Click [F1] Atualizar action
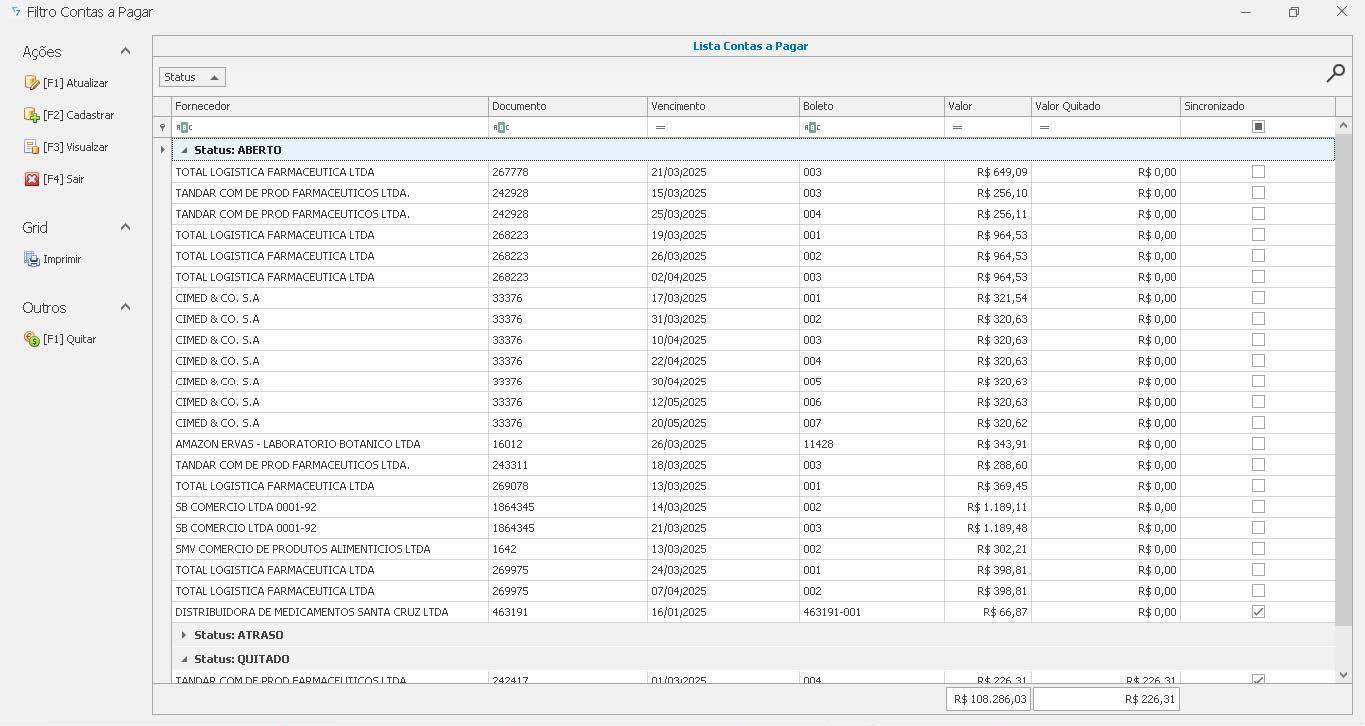The height and width of the screenshot is (726, 1365). [75, 83]
